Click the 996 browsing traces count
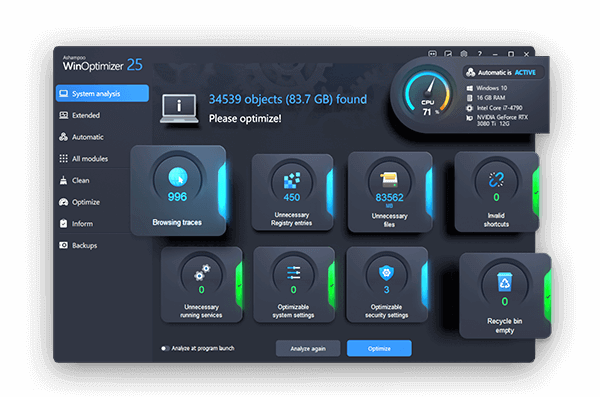600x397 pixels. (178, 197)
